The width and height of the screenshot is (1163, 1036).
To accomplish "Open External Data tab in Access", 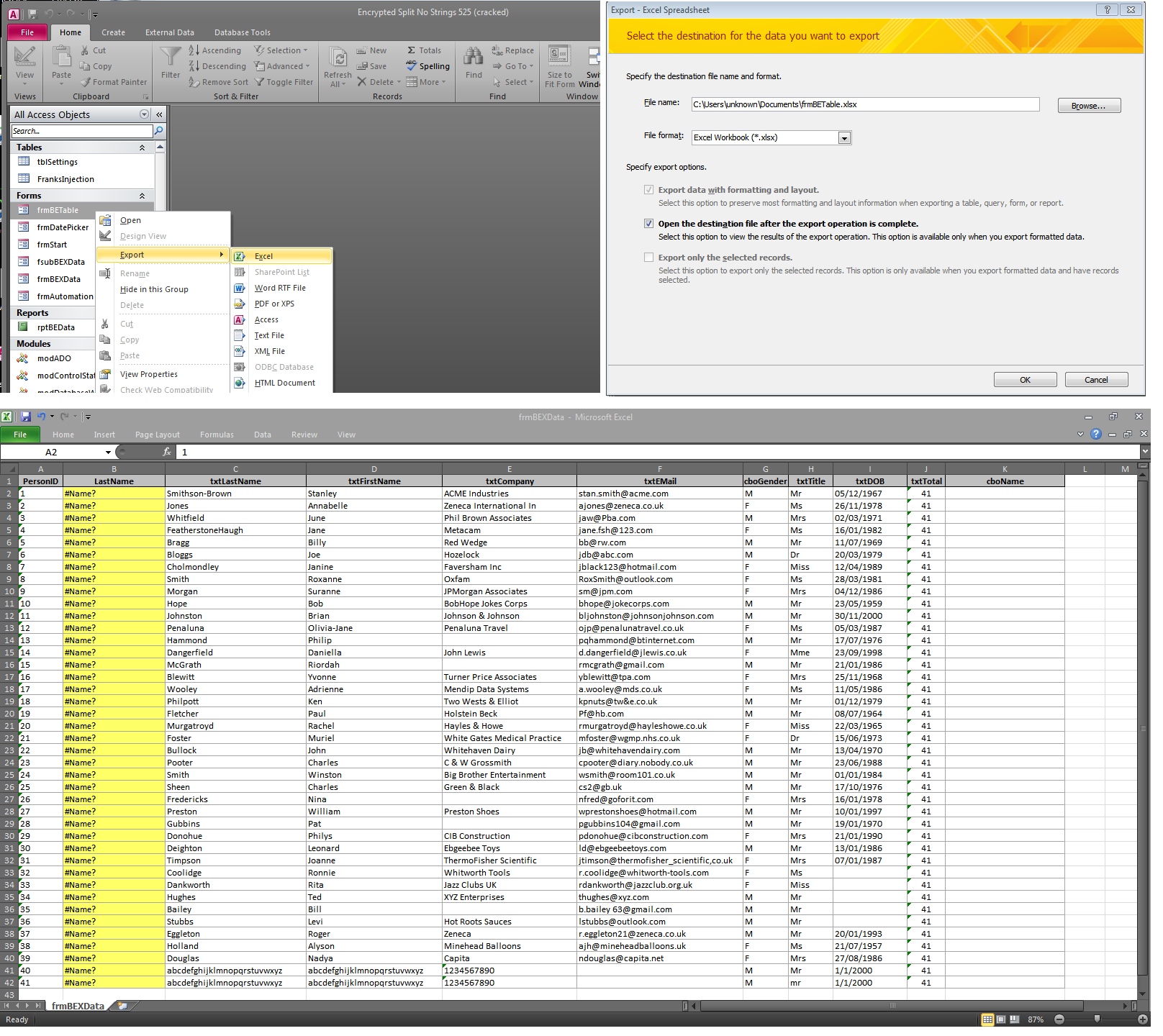I will point(170,32).
